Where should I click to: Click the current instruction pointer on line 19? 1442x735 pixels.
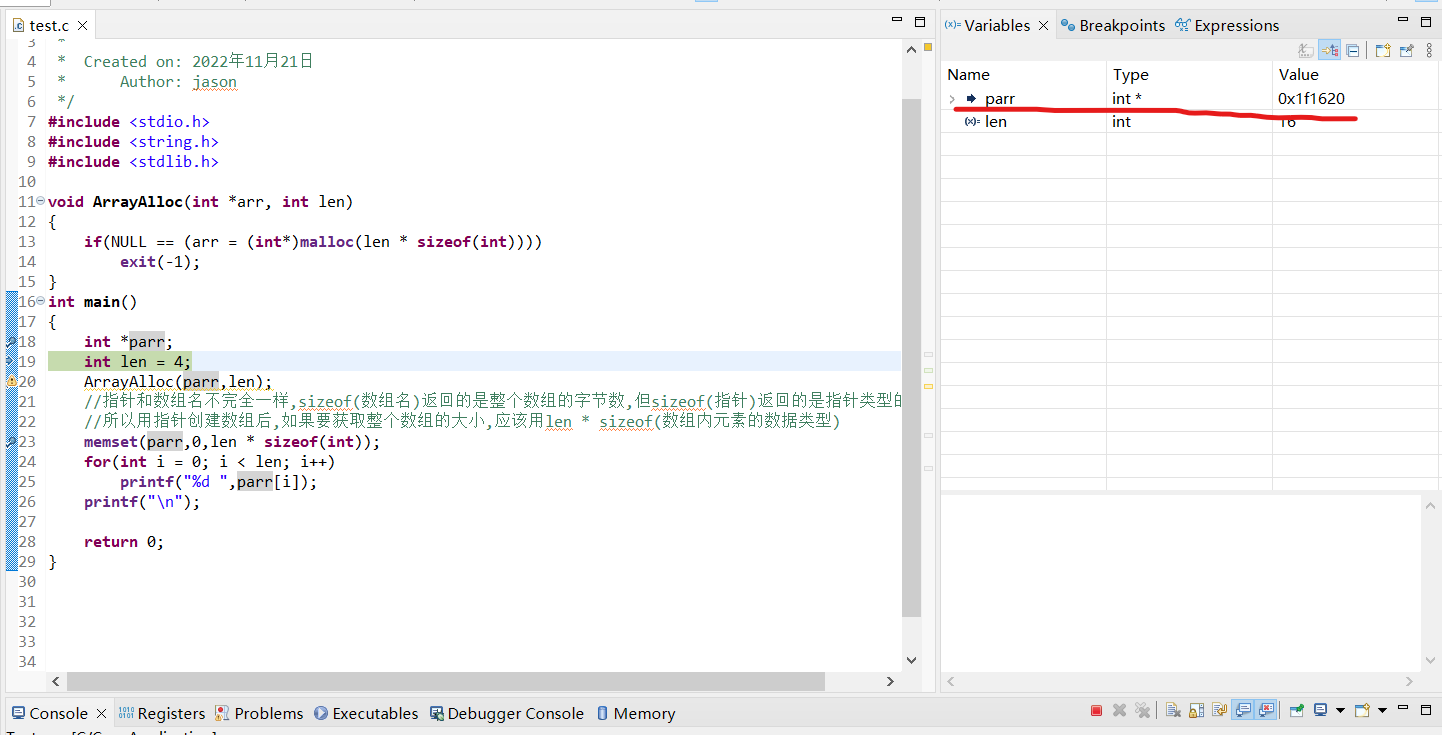pyautogui.click(x=11, y=362)
